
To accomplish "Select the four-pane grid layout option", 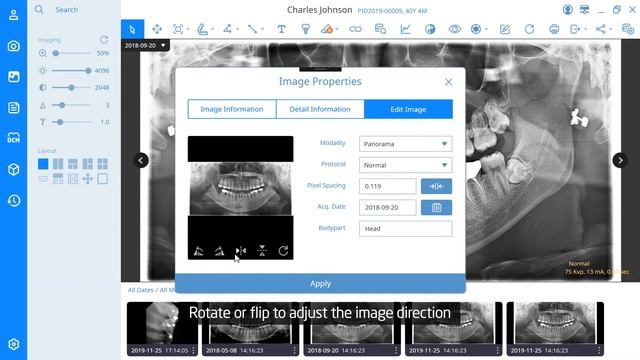I will coord(102,164).
